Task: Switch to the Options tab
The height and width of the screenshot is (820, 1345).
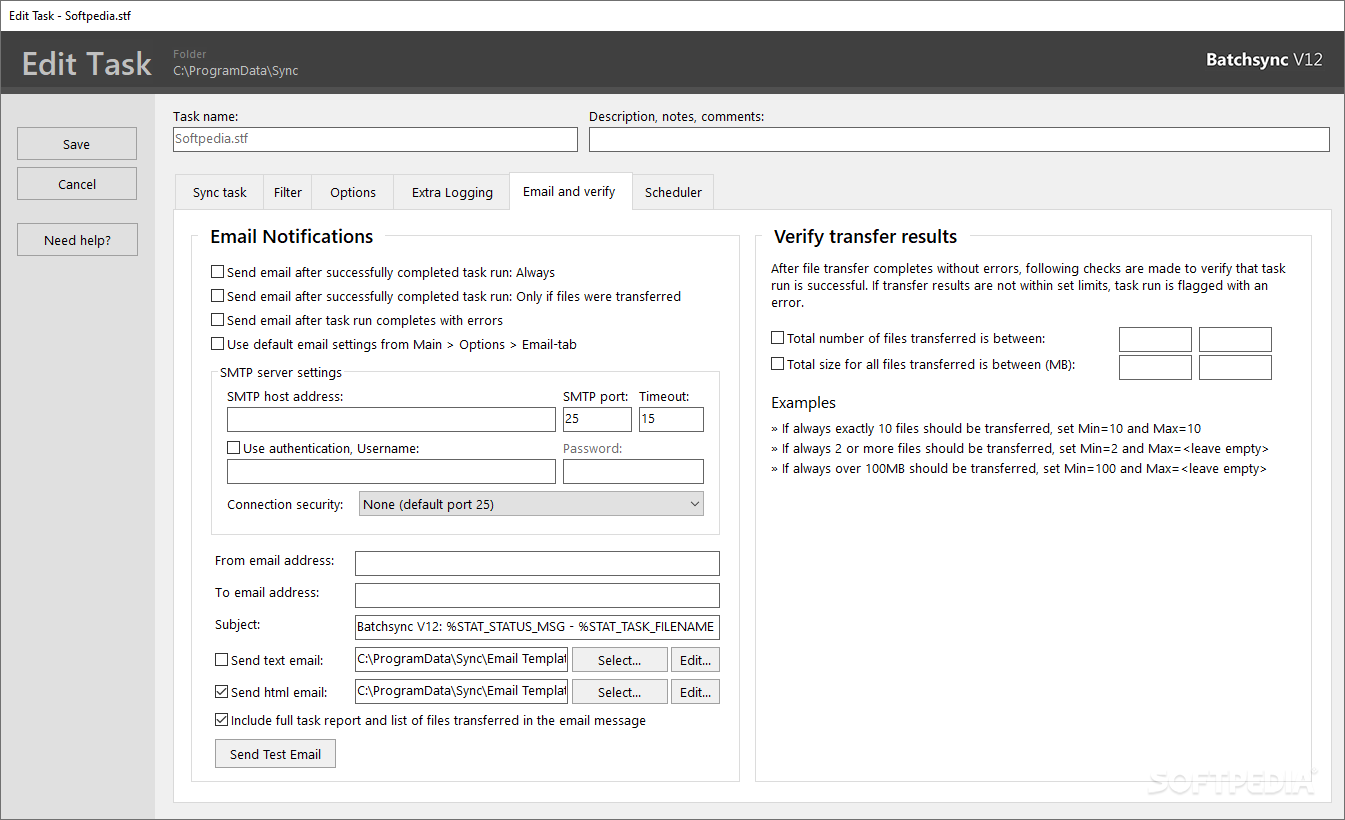Action: click(x=353, y=192)
